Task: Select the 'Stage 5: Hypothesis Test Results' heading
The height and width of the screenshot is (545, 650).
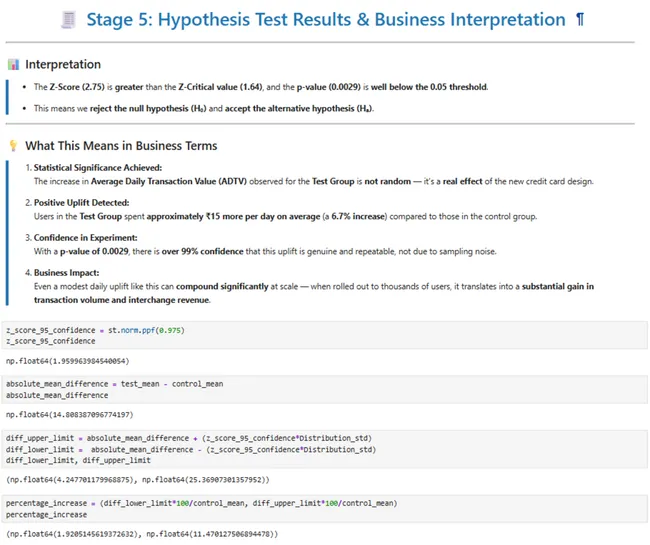Action: (326, 19)
